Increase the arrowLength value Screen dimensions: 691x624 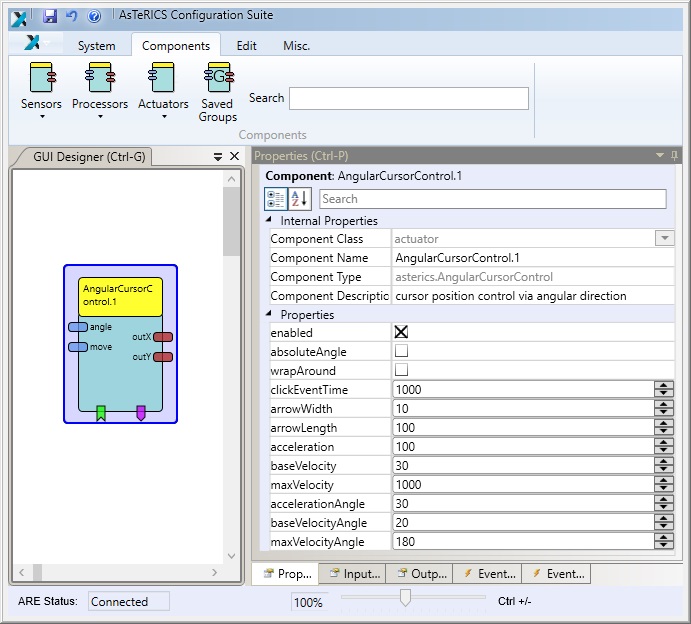coord(664,423)
